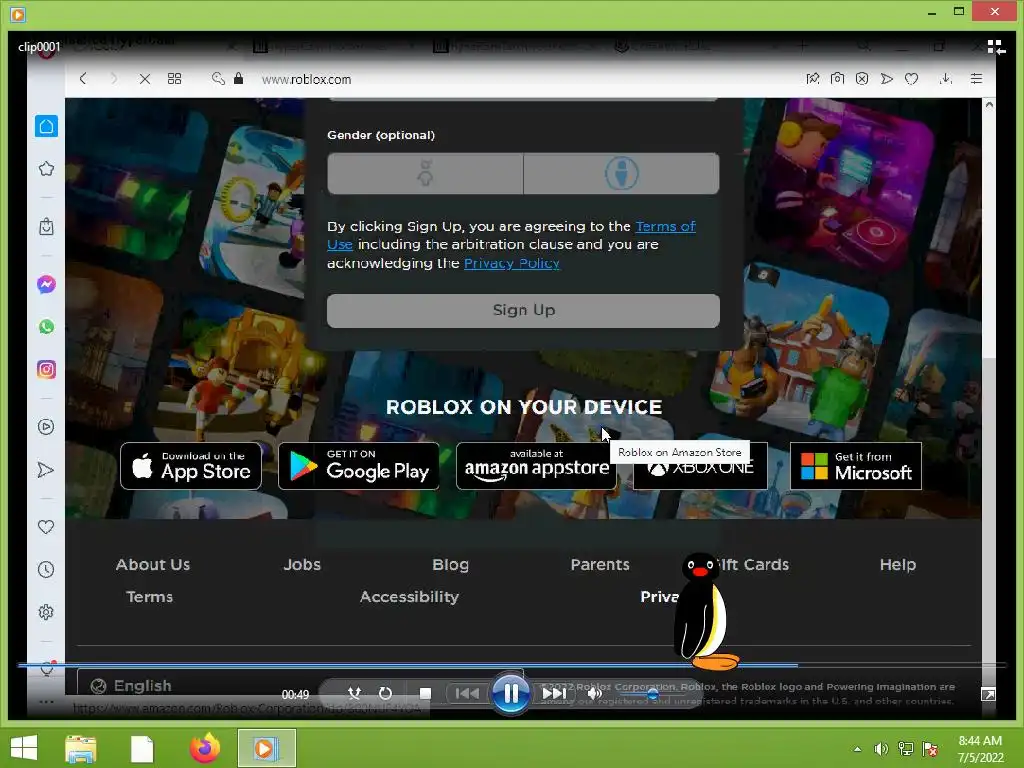Open the Amazon Appstore badge
Screen dimensions: 1024x768
536,466
